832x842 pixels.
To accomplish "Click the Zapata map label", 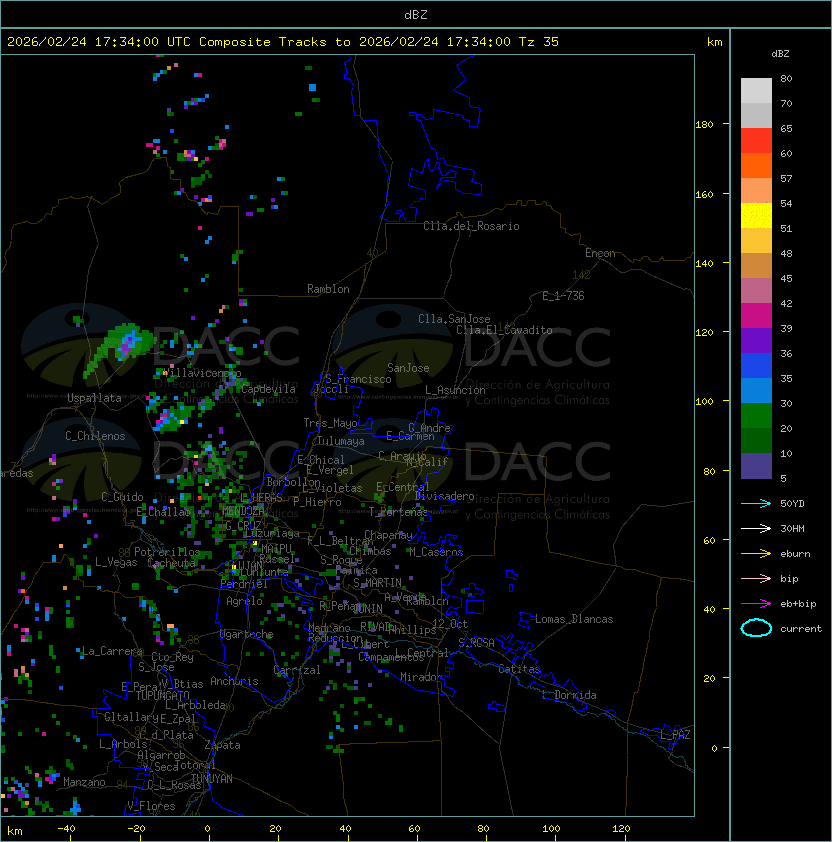I will [x=222, y=745].
